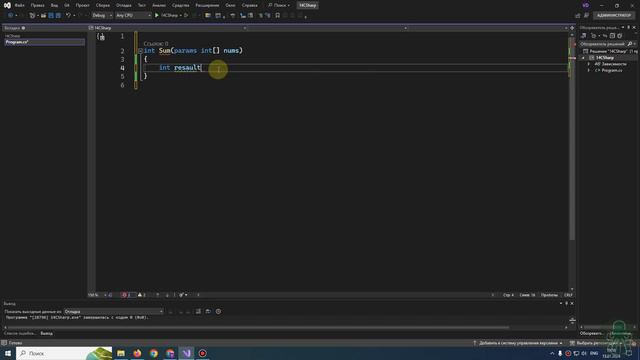Switch to the Вывод tab
This screenshot has width=640, height=360.
pos(47,333)
